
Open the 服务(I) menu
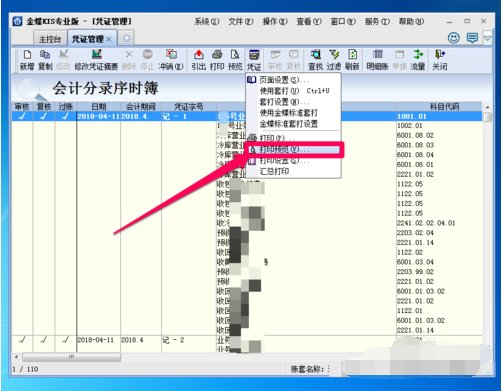coord(377,22)
